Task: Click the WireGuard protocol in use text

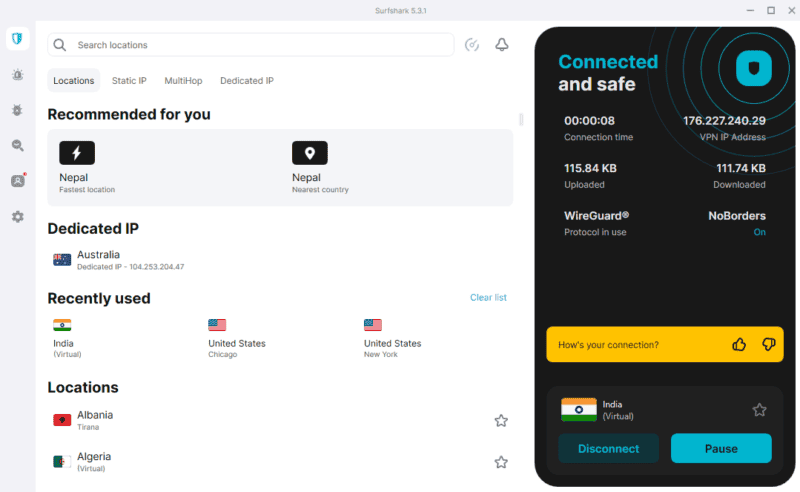Action: (596, 223)
